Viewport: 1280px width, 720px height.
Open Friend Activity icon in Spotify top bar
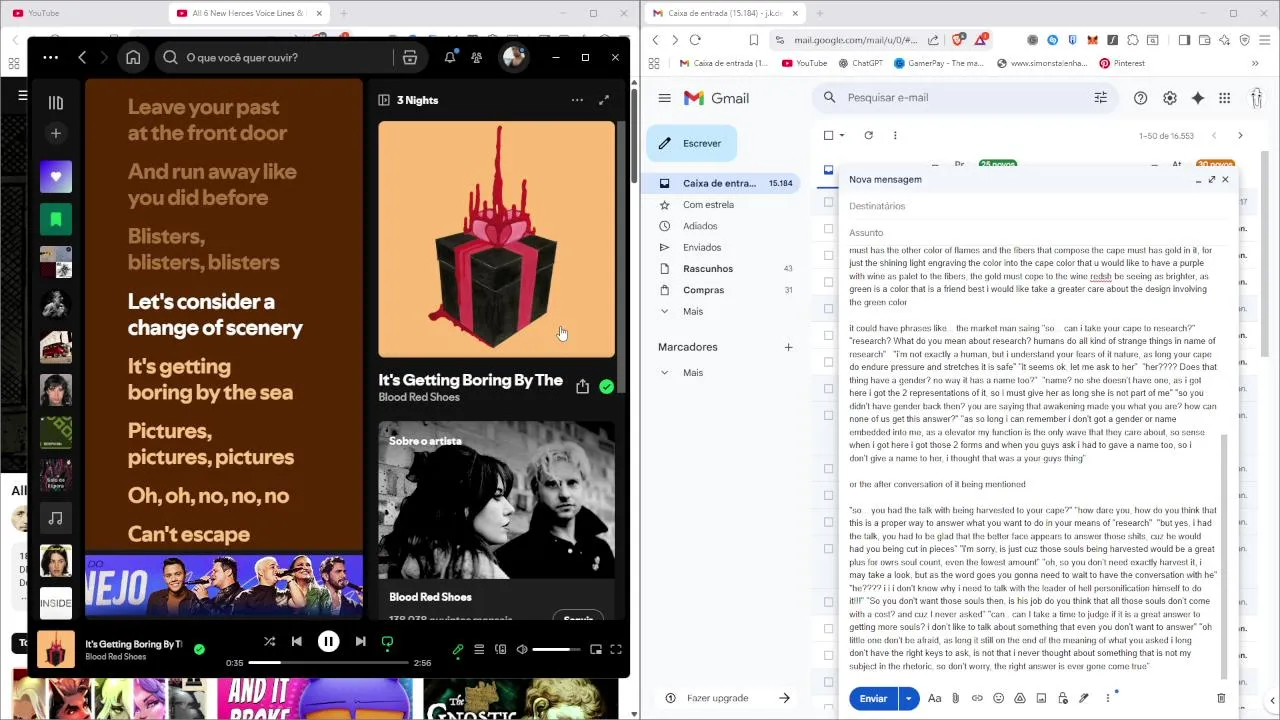click(477, 57)
